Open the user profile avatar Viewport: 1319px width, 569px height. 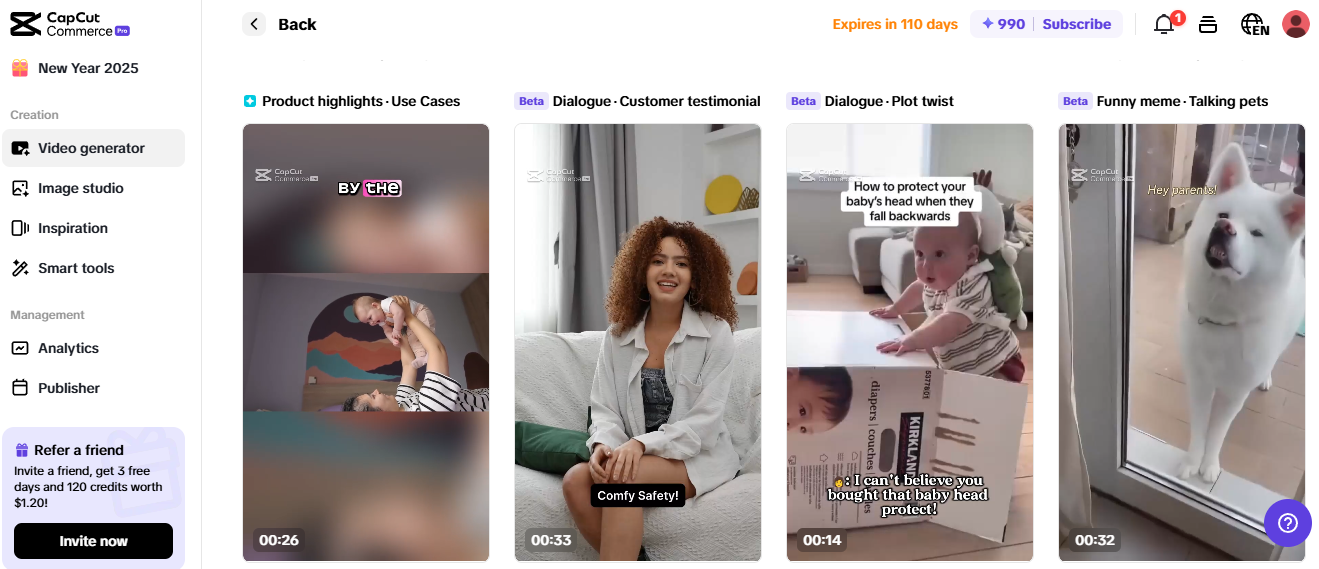(x=1296, y=24)
